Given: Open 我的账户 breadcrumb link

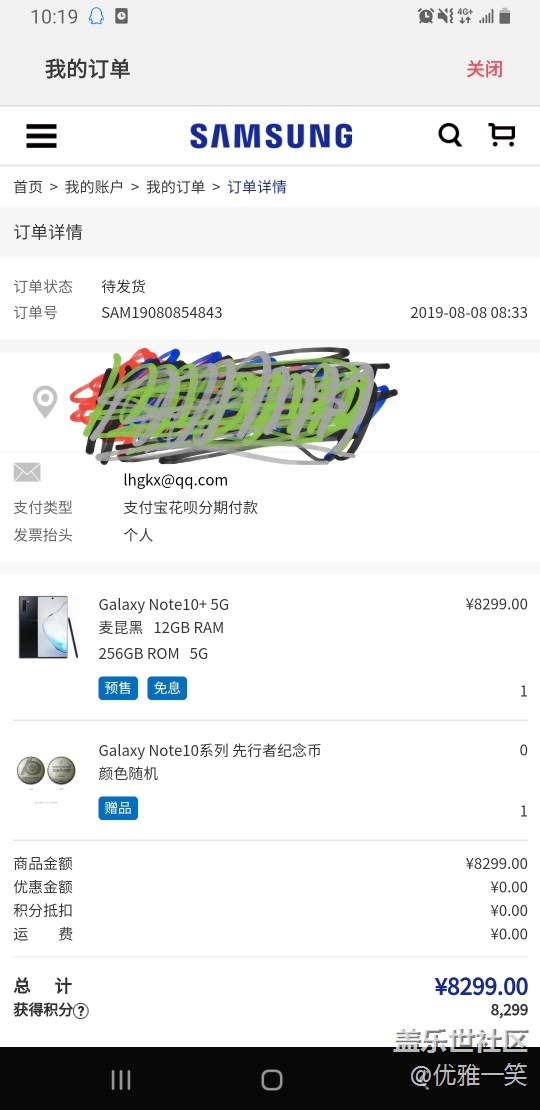Looking at the screenshot, I should point(94,187).
